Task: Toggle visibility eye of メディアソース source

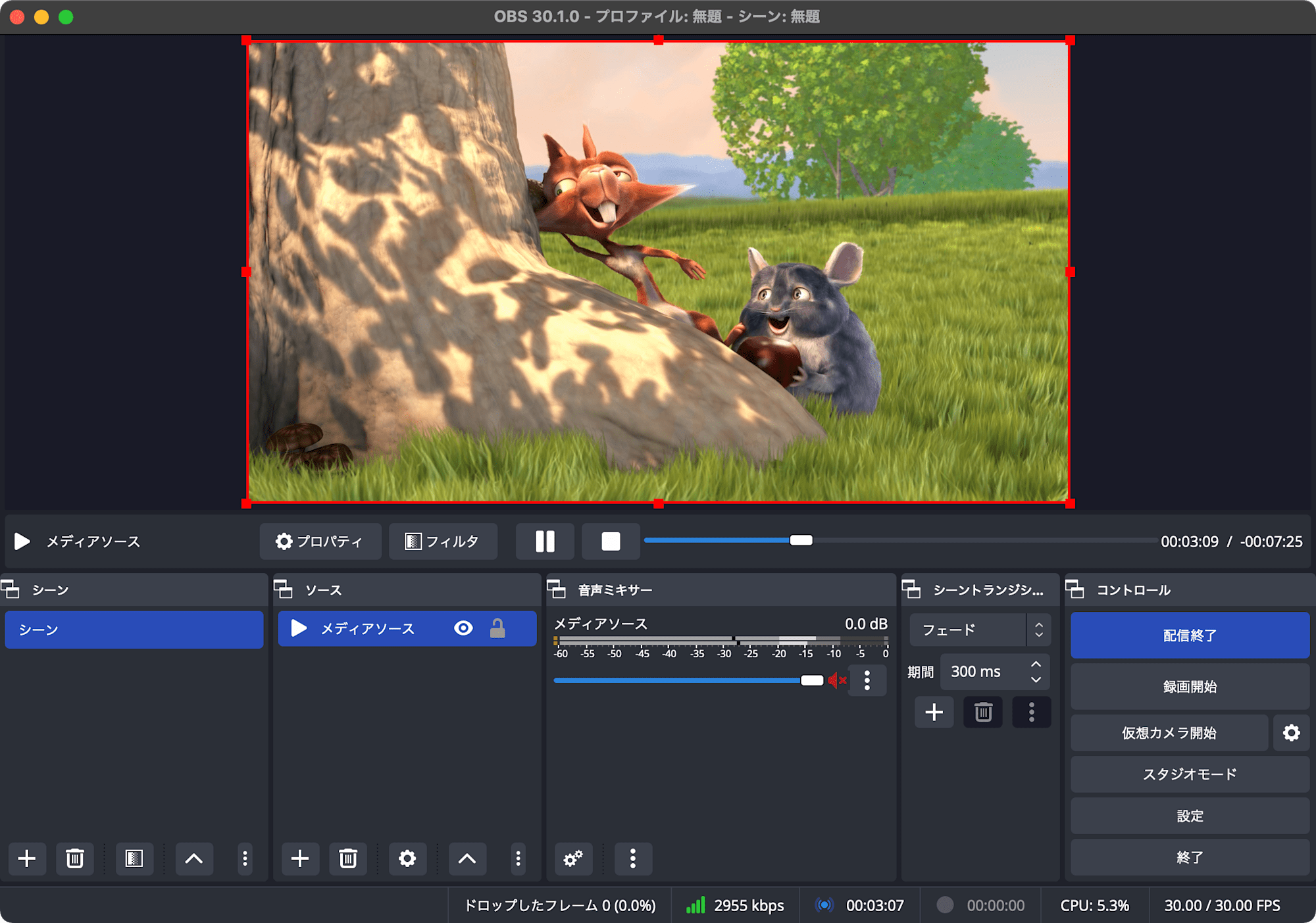Action: pyautogui.click(x=463, y=628)
